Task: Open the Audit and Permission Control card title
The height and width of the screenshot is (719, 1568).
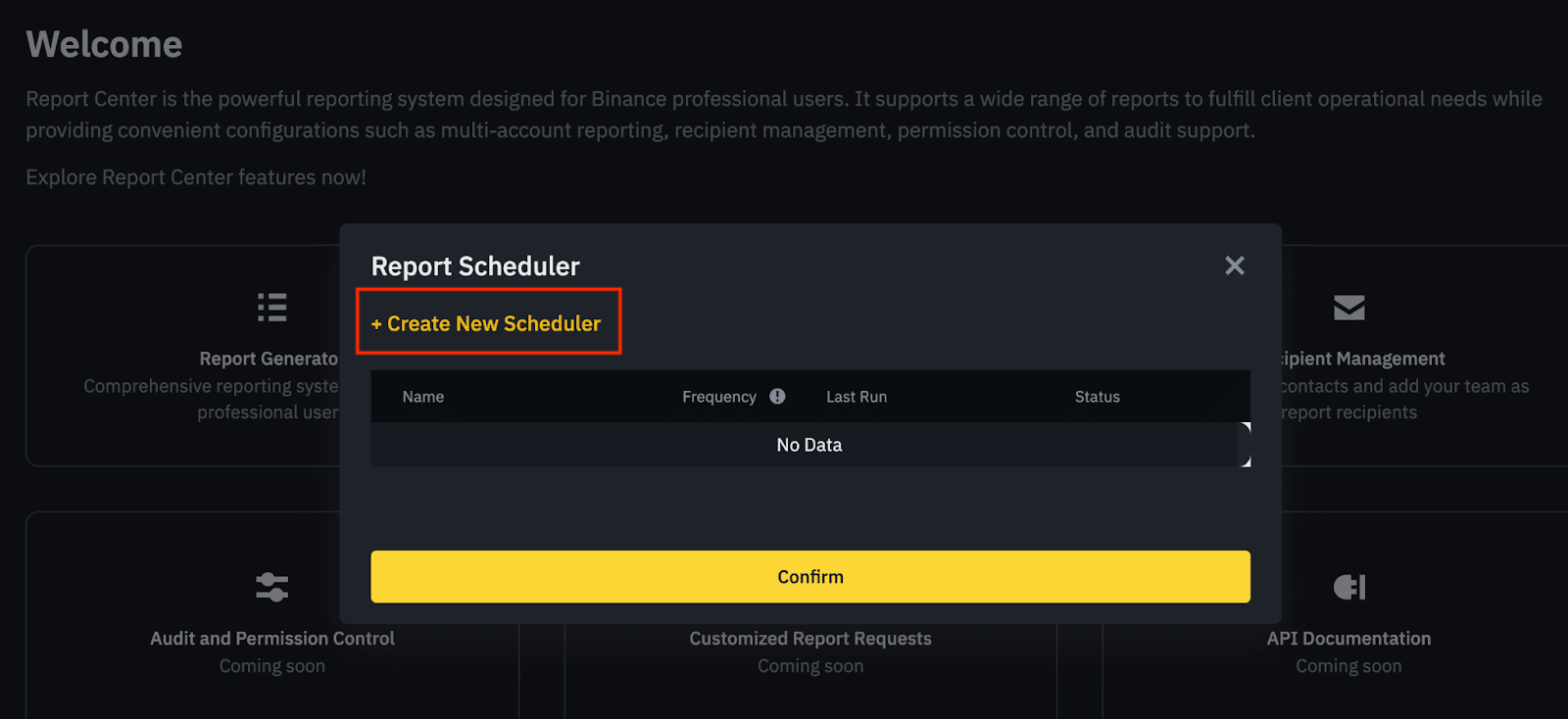Action: pos(272,639)
